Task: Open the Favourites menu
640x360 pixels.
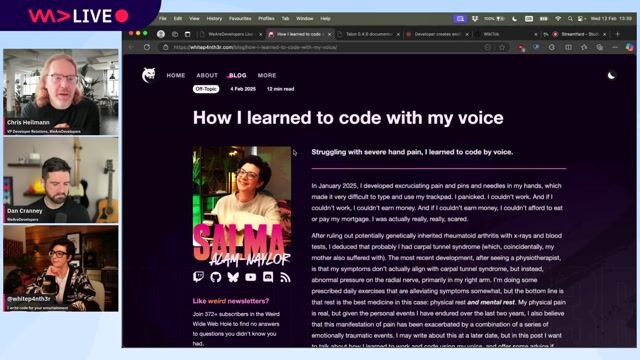Action: (240, 19)
